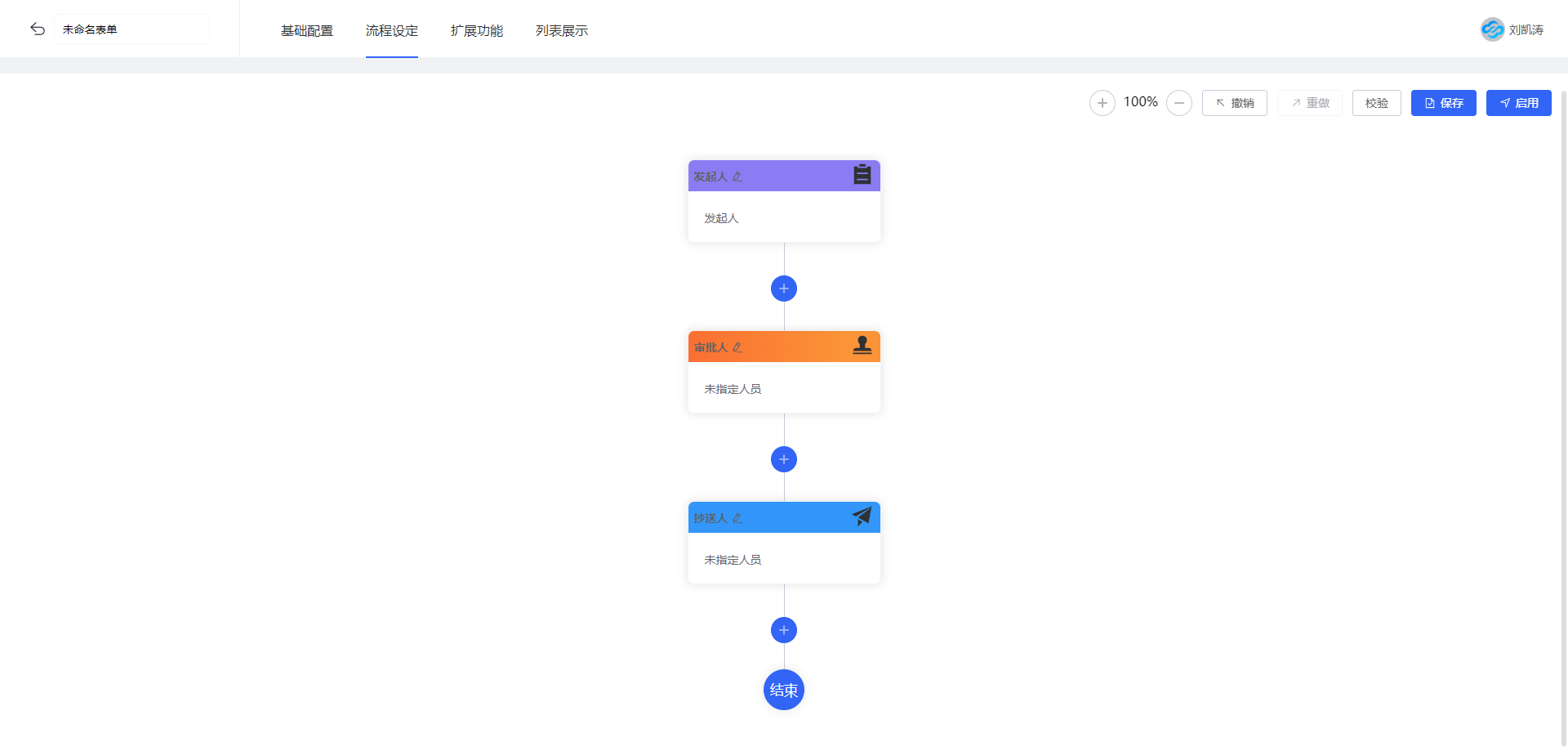Open the 扩展功能 tab

click(477, 30)
